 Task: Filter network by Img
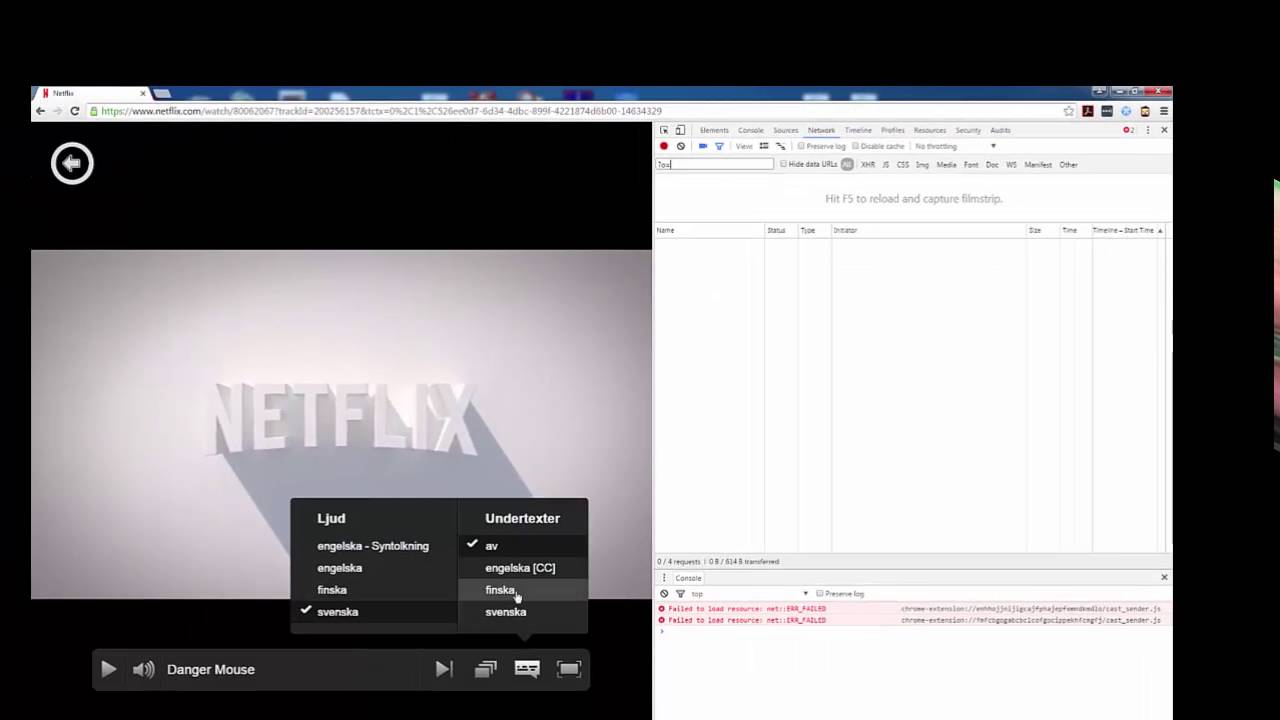tap(922, 164)
